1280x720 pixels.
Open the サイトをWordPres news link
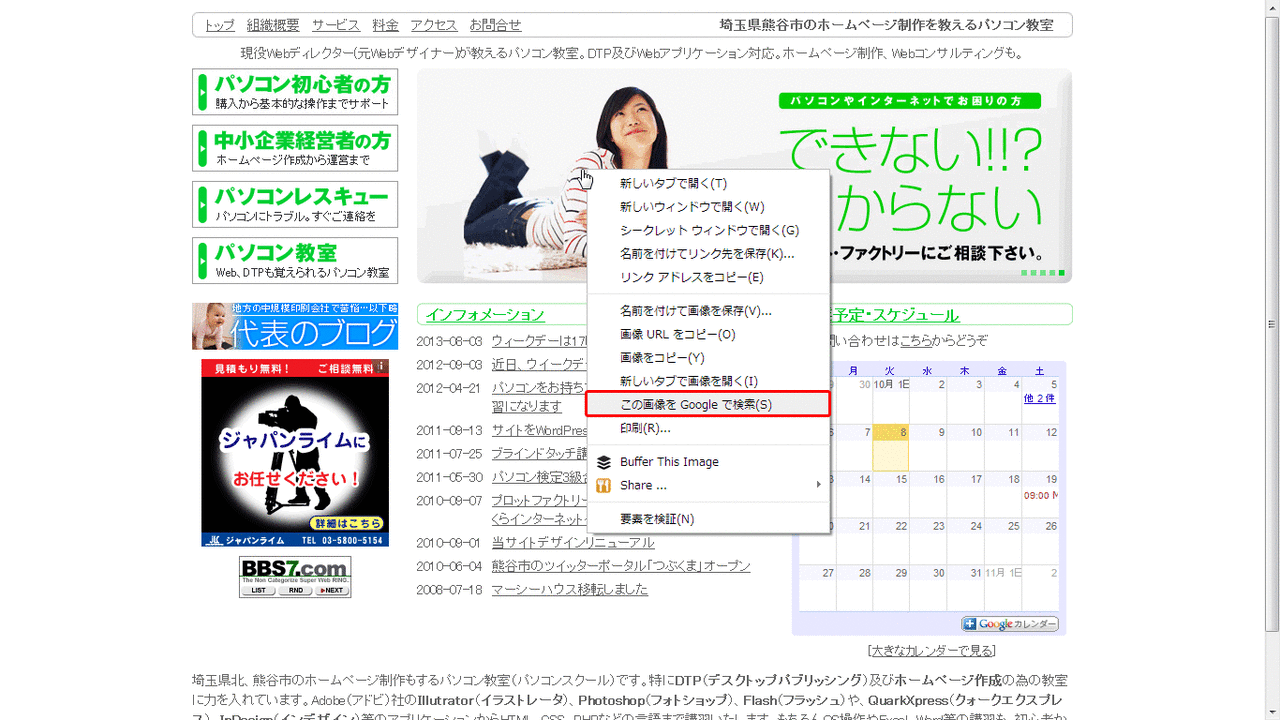coord(539,431)
